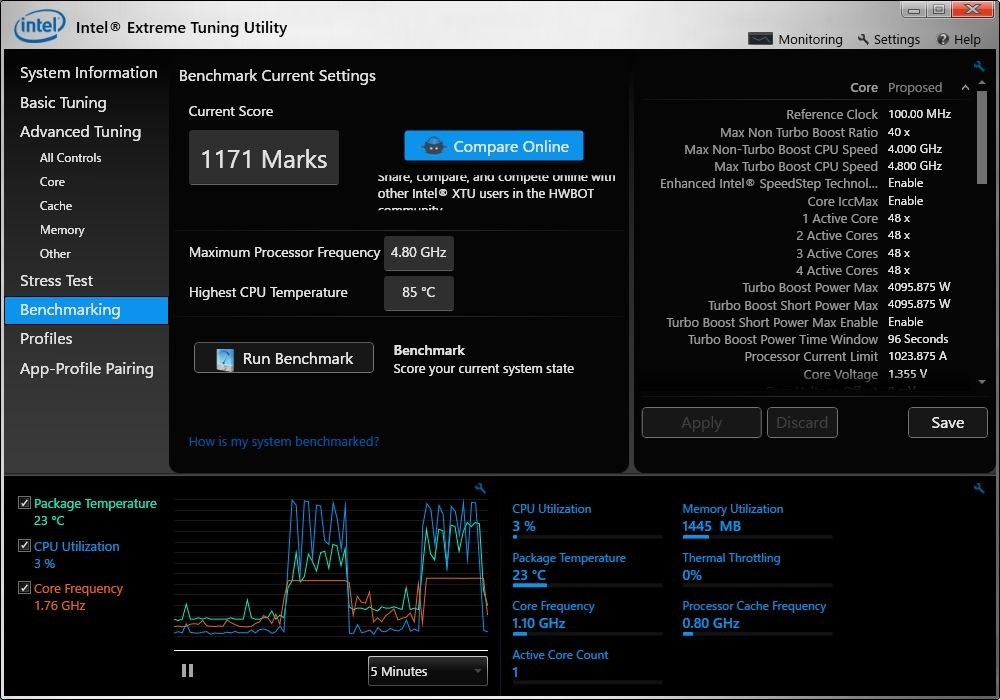
Task: Click Run Benchmark button
Action: click(284, 358)
